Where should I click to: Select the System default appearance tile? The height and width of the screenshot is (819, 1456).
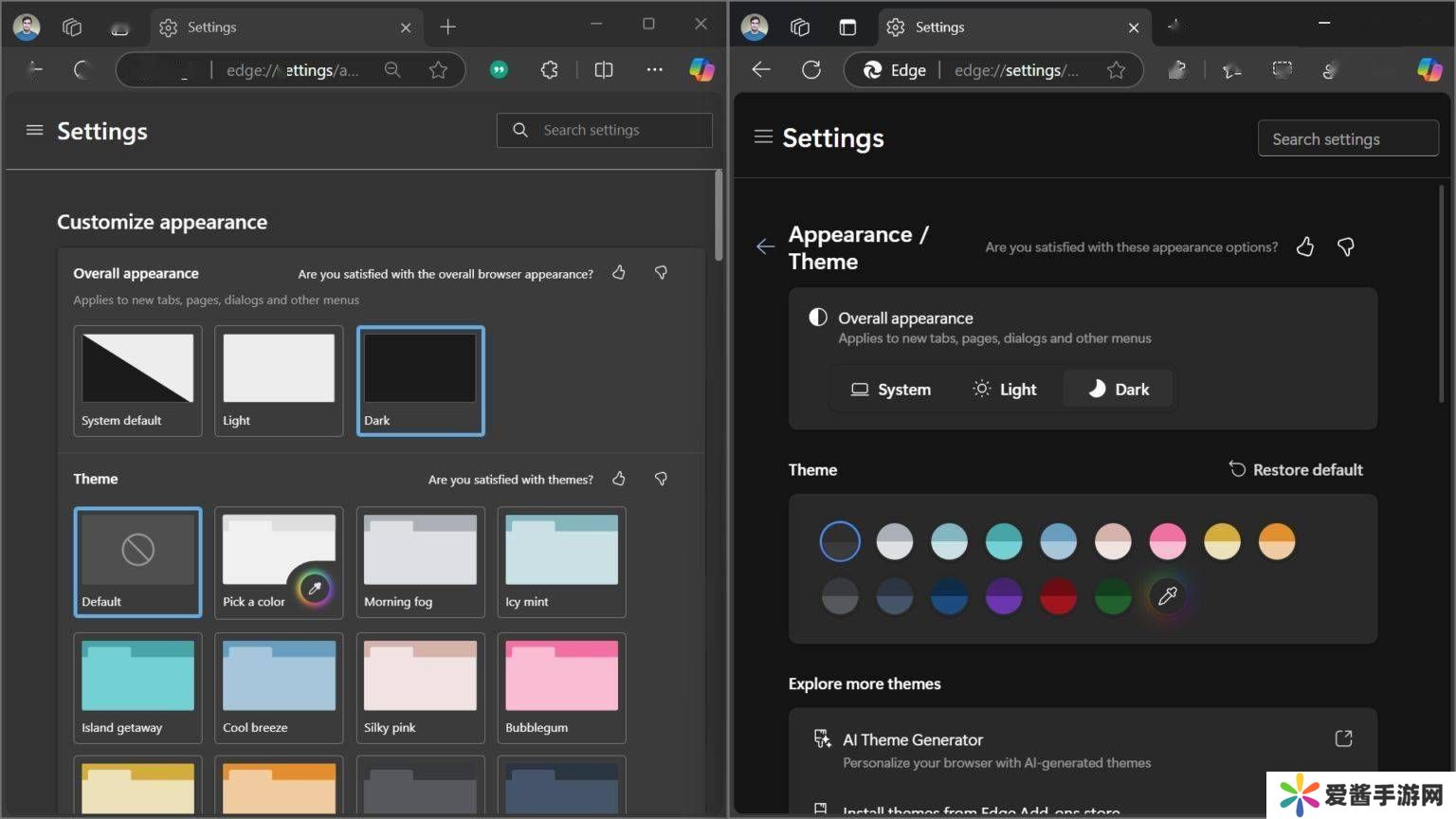tap(137, 380)
